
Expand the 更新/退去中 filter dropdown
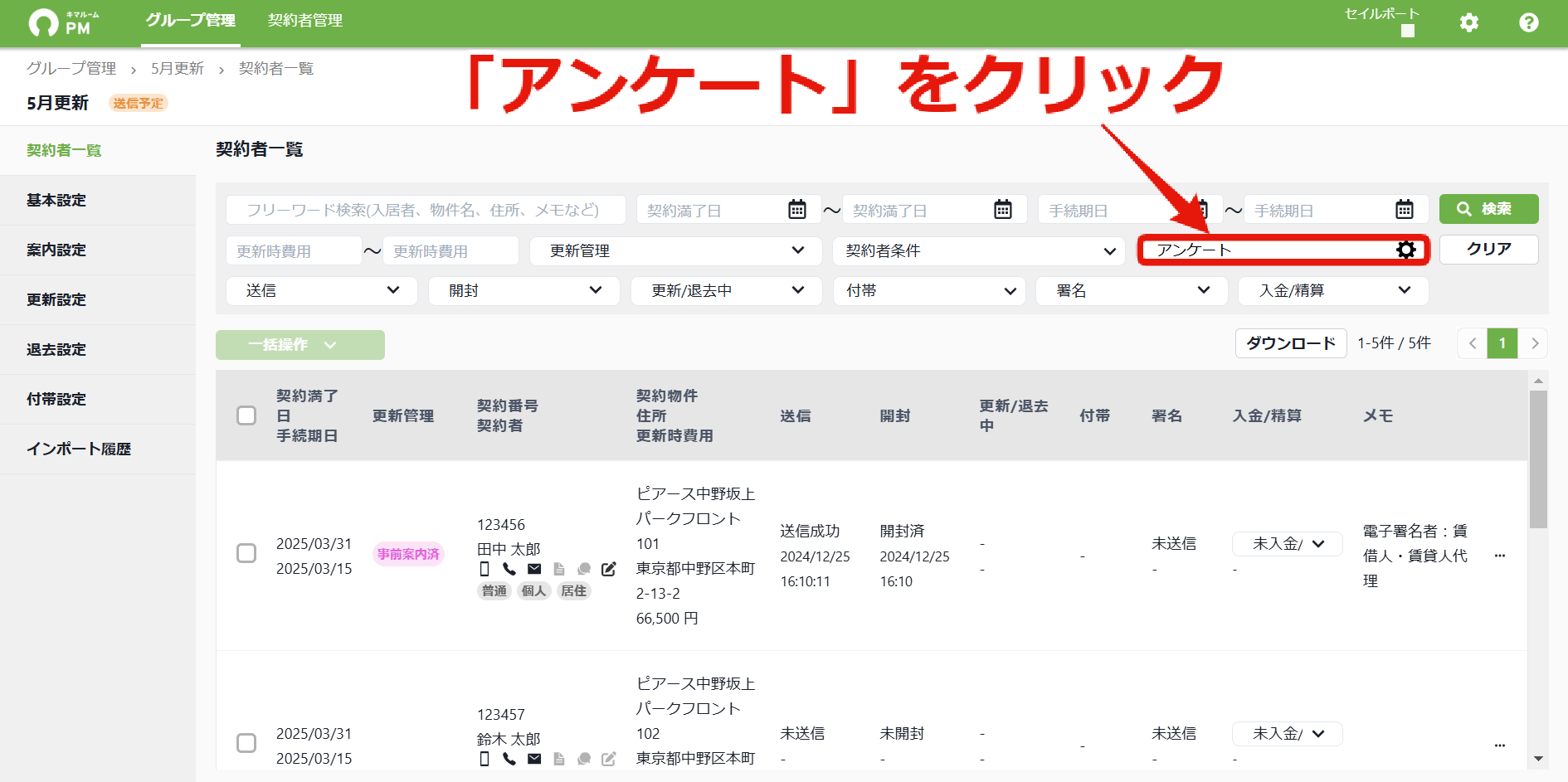coord(727,290)
